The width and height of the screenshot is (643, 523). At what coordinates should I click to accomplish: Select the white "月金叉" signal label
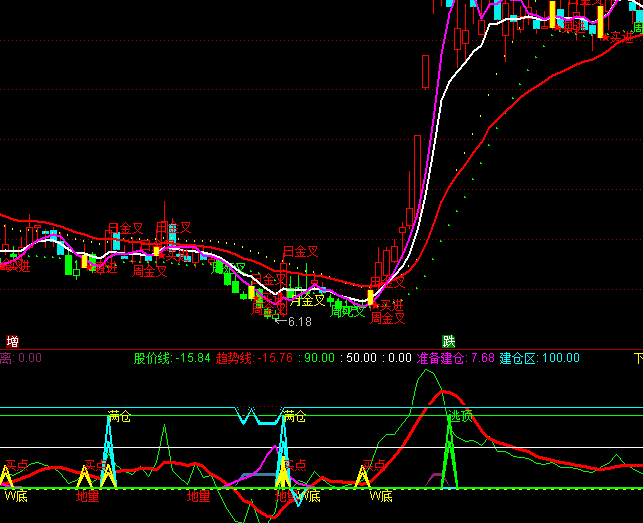point(308,299)
